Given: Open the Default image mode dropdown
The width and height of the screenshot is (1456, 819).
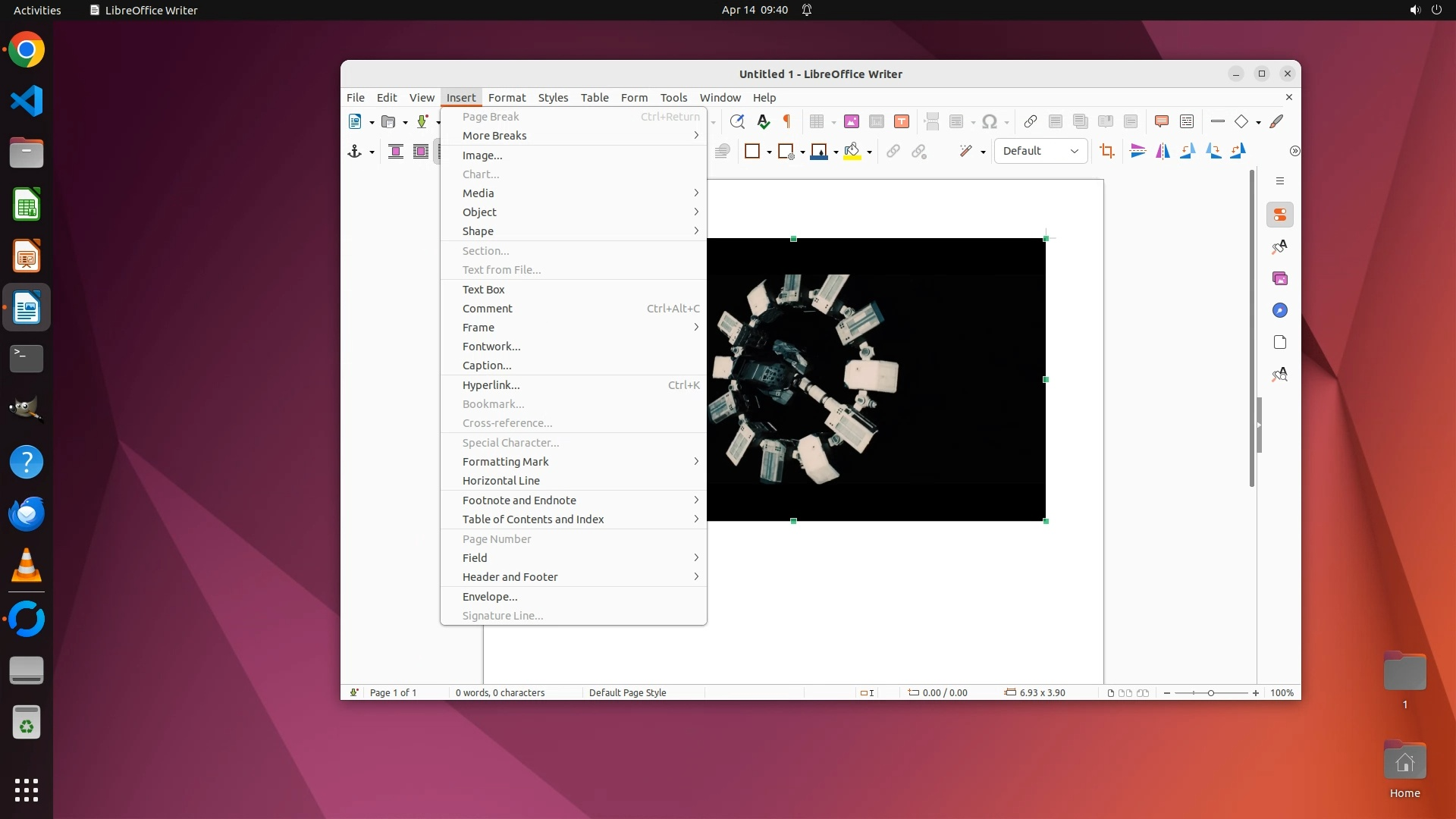Looking at the screenshot, I should coord(1040,151).
